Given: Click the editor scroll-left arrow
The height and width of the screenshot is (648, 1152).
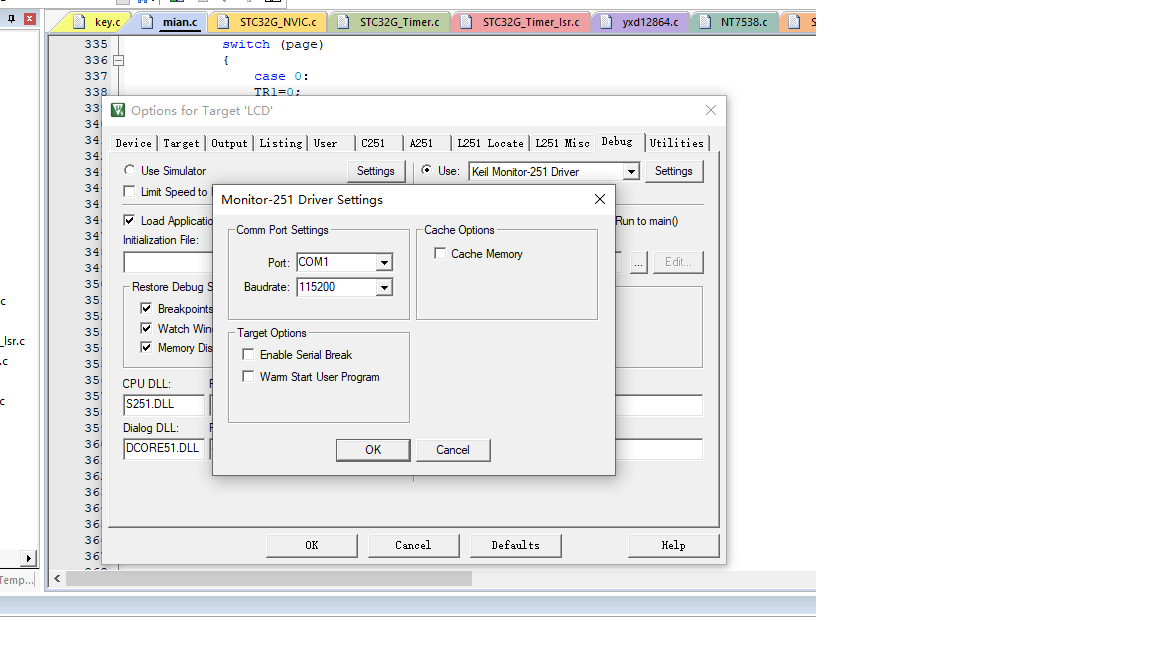Looking at the screenshot, I should (x=57, y=579).
